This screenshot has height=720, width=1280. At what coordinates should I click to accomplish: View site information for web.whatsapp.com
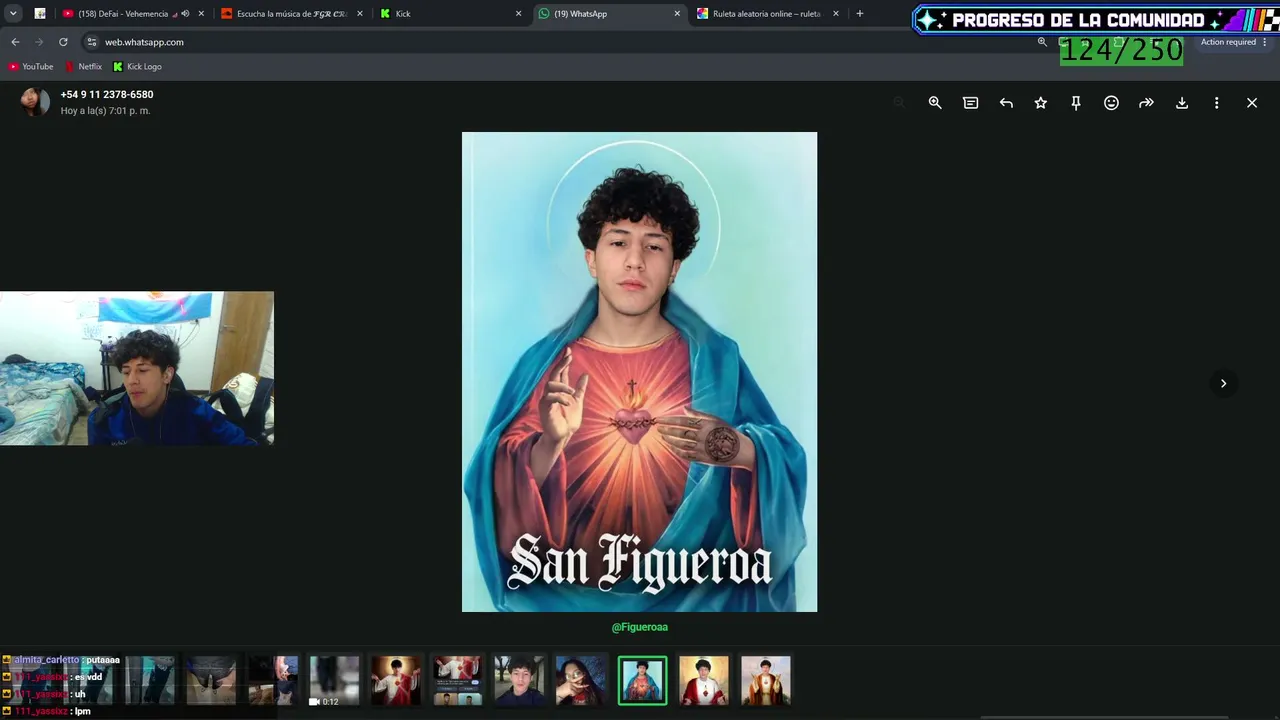tap(92, 42)
